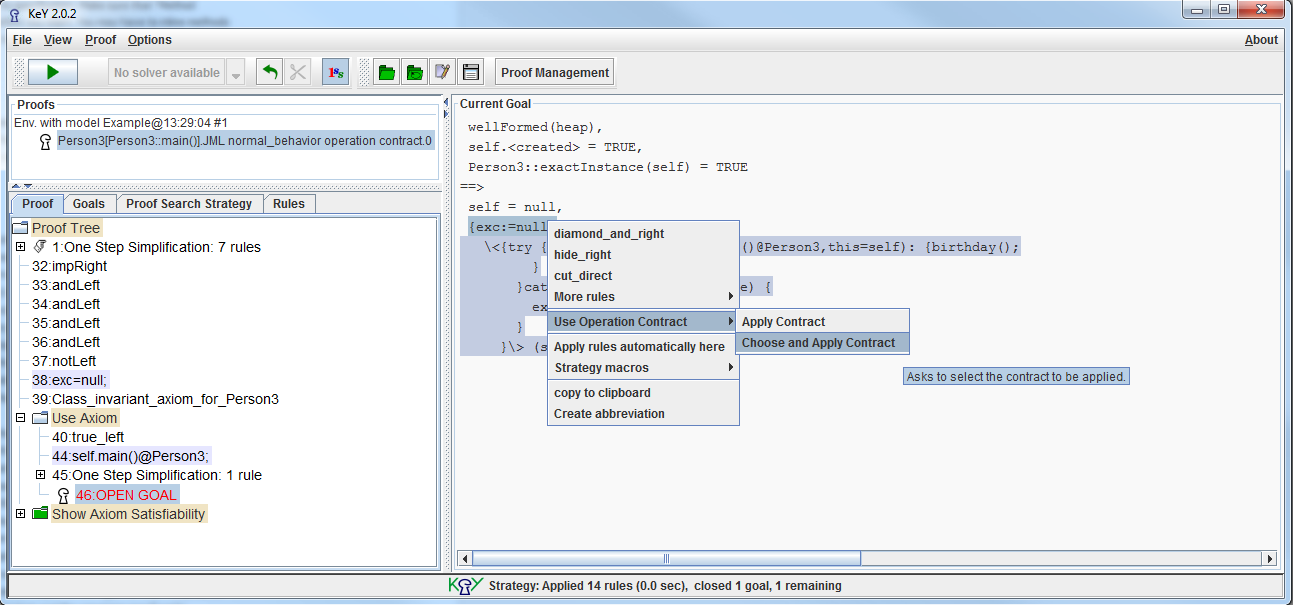This screenshot has width=1293, height=605.
Task: Open the View menu
Action: pyautogui.click(x=58, y=40)
